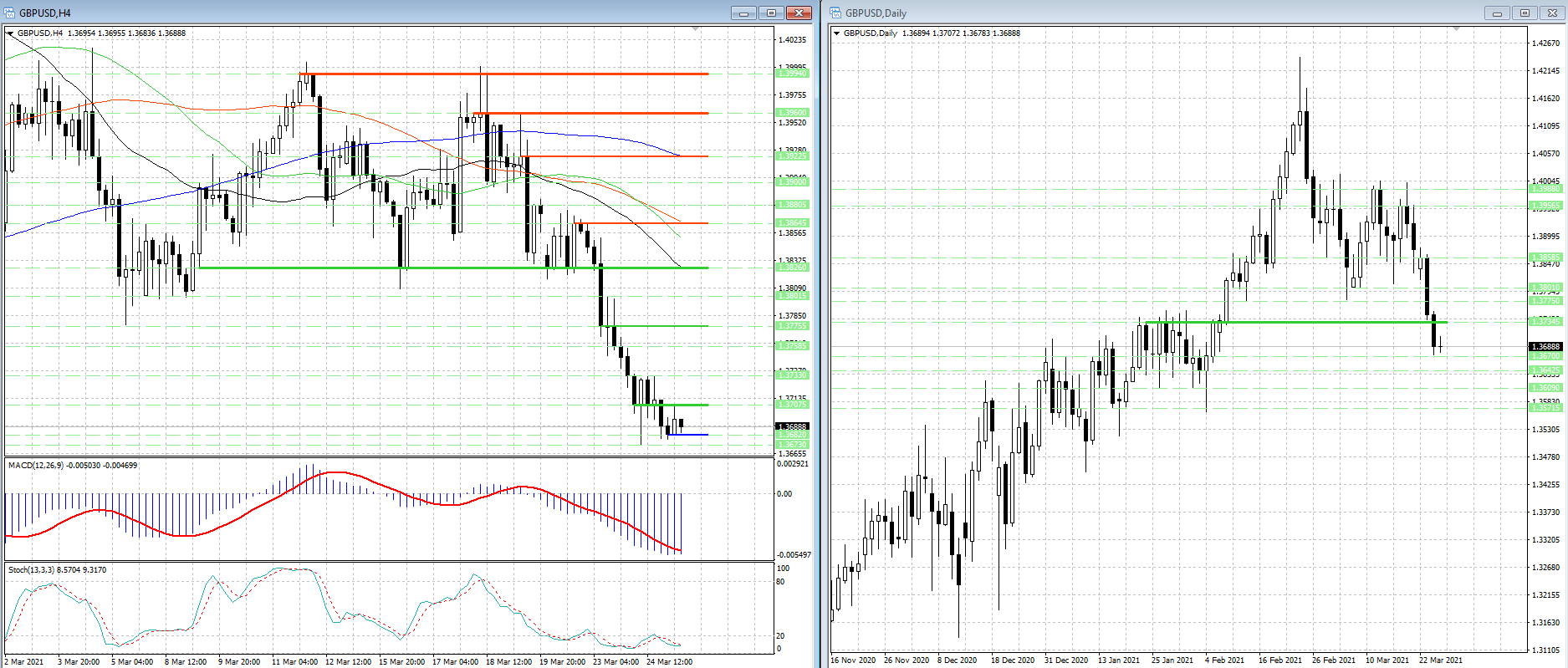This screenshot has width=1568, height=668.
Task: Click the MACD(12,26,9) indicator label
Action: 73,465
